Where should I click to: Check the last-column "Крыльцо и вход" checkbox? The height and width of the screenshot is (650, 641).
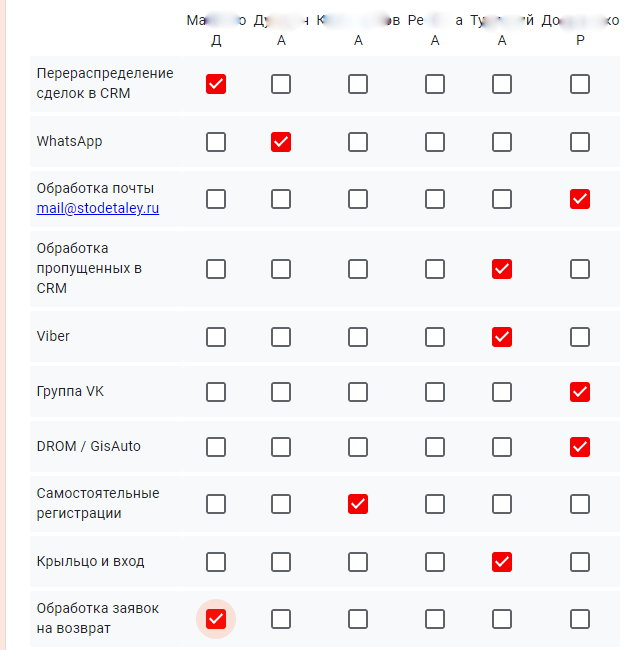tap(579, 562)
